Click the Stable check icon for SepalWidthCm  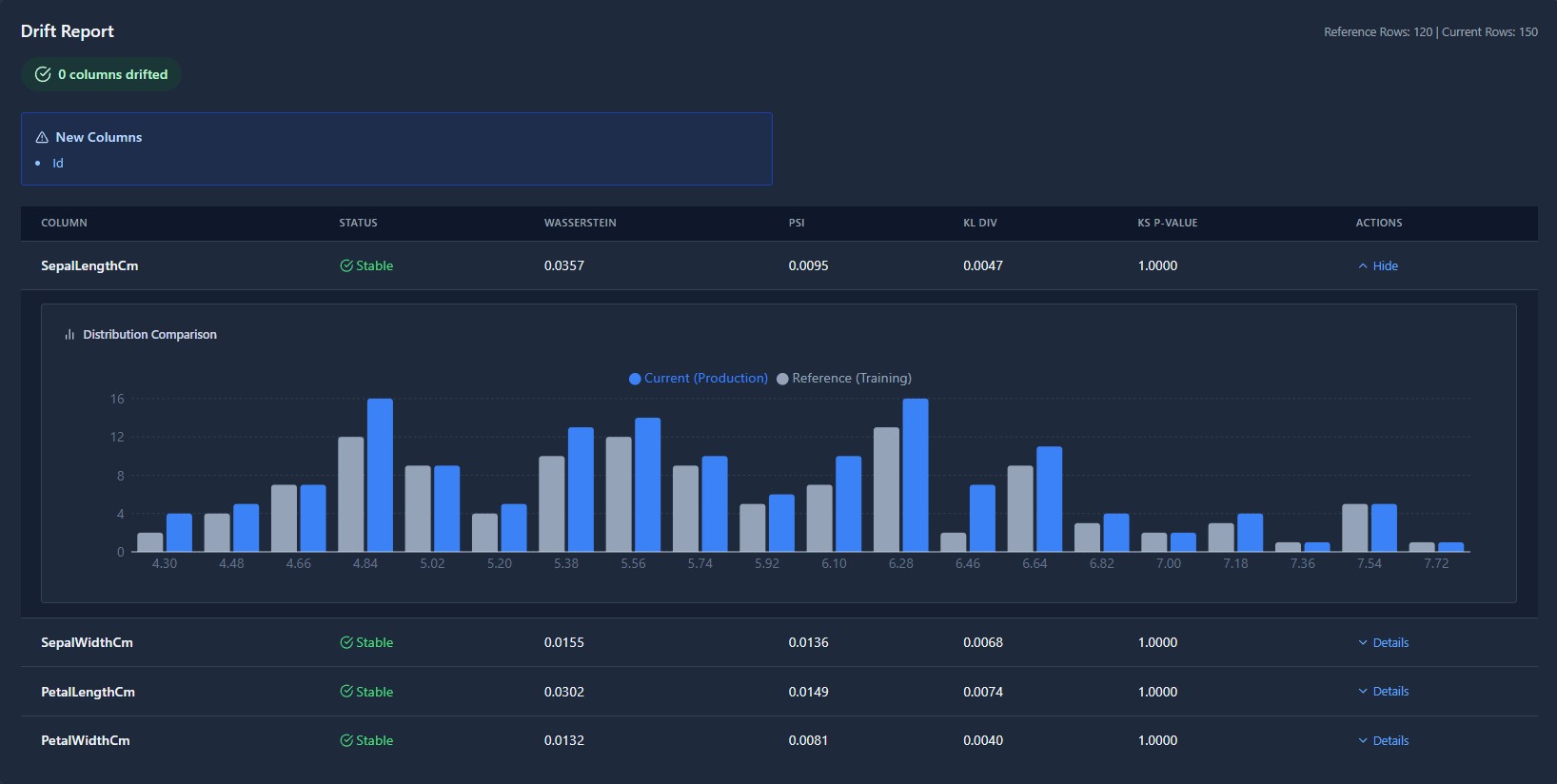346,643
